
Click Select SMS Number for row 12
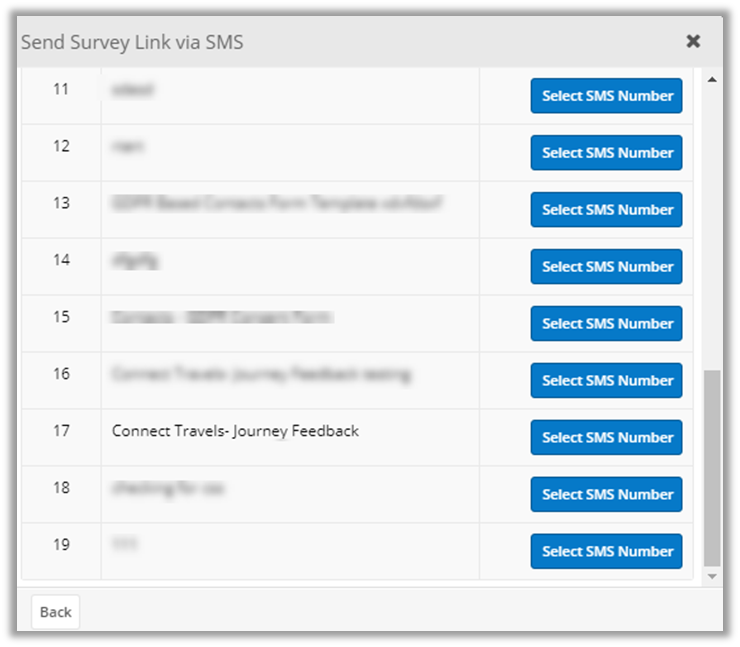606,153
